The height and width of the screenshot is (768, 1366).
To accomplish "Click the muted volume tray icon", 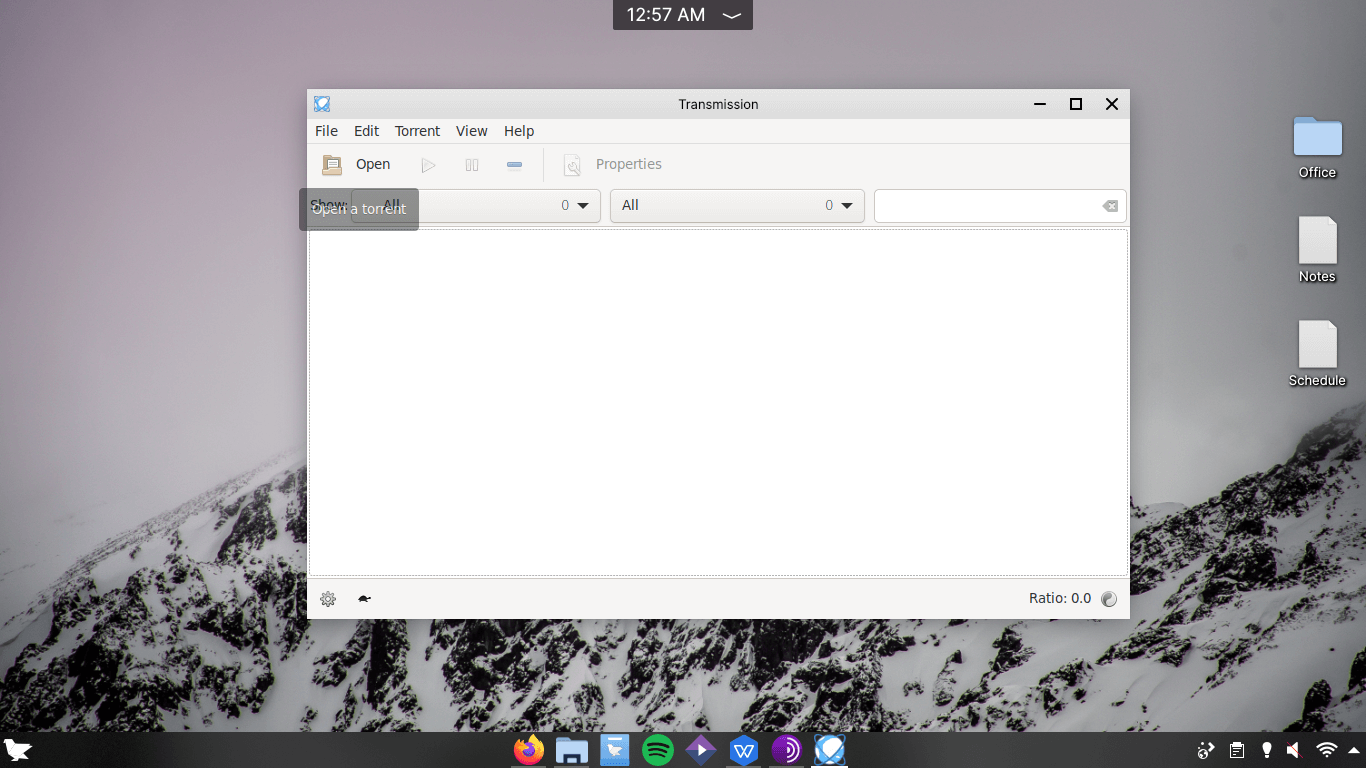I will click(x=1294, y=750).
